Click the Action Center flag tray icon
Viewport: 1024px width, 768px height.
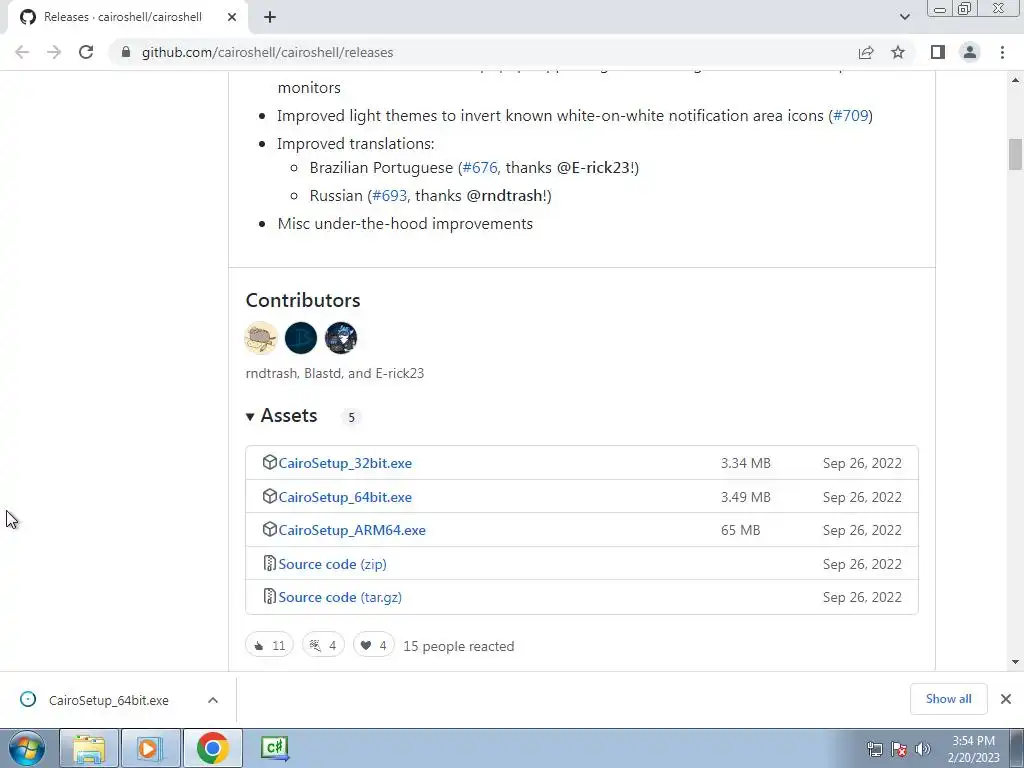899,749
